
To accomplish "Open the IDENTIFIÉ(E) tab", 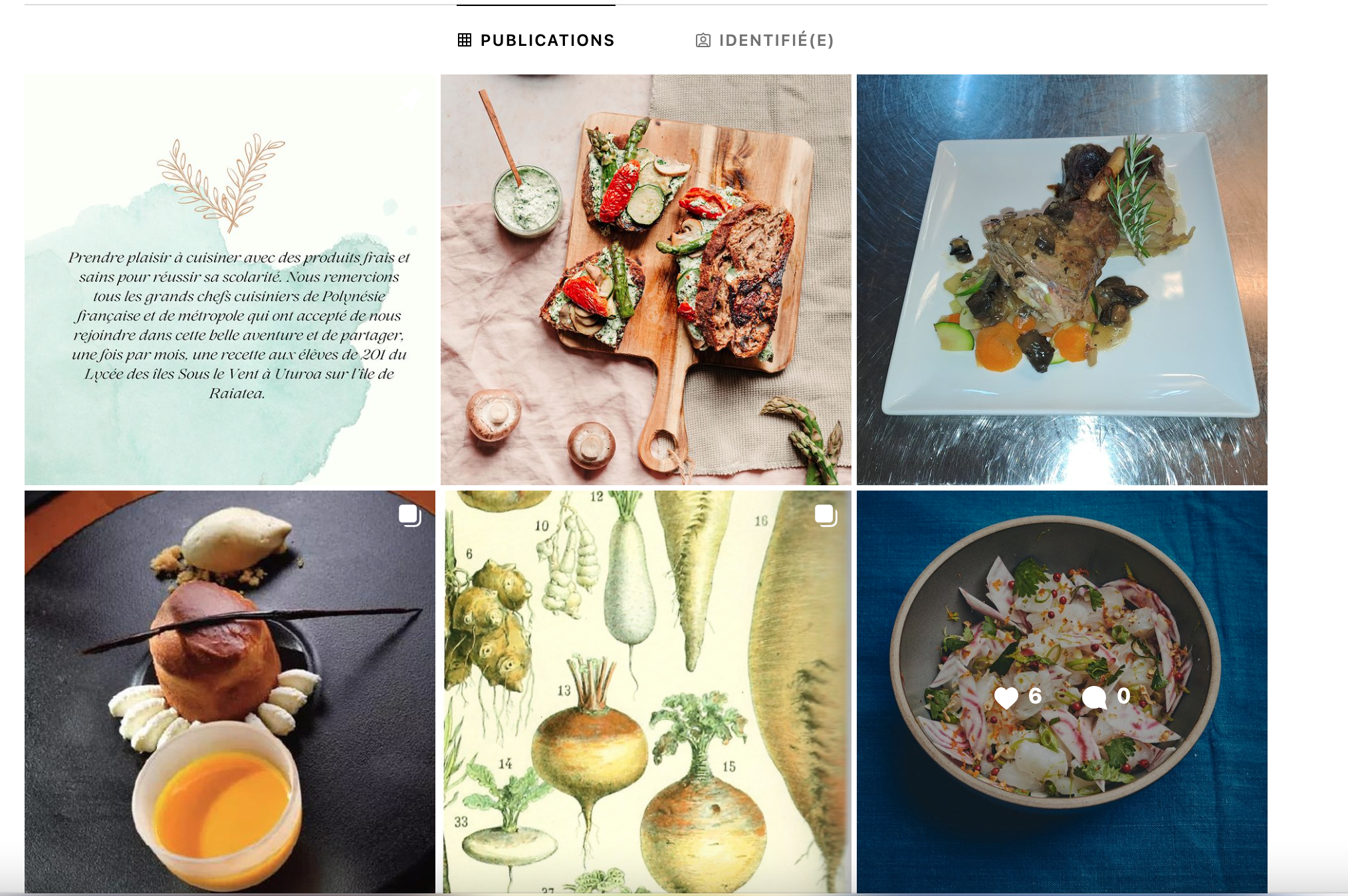I will pyautogui.click(x=764, y=41).
